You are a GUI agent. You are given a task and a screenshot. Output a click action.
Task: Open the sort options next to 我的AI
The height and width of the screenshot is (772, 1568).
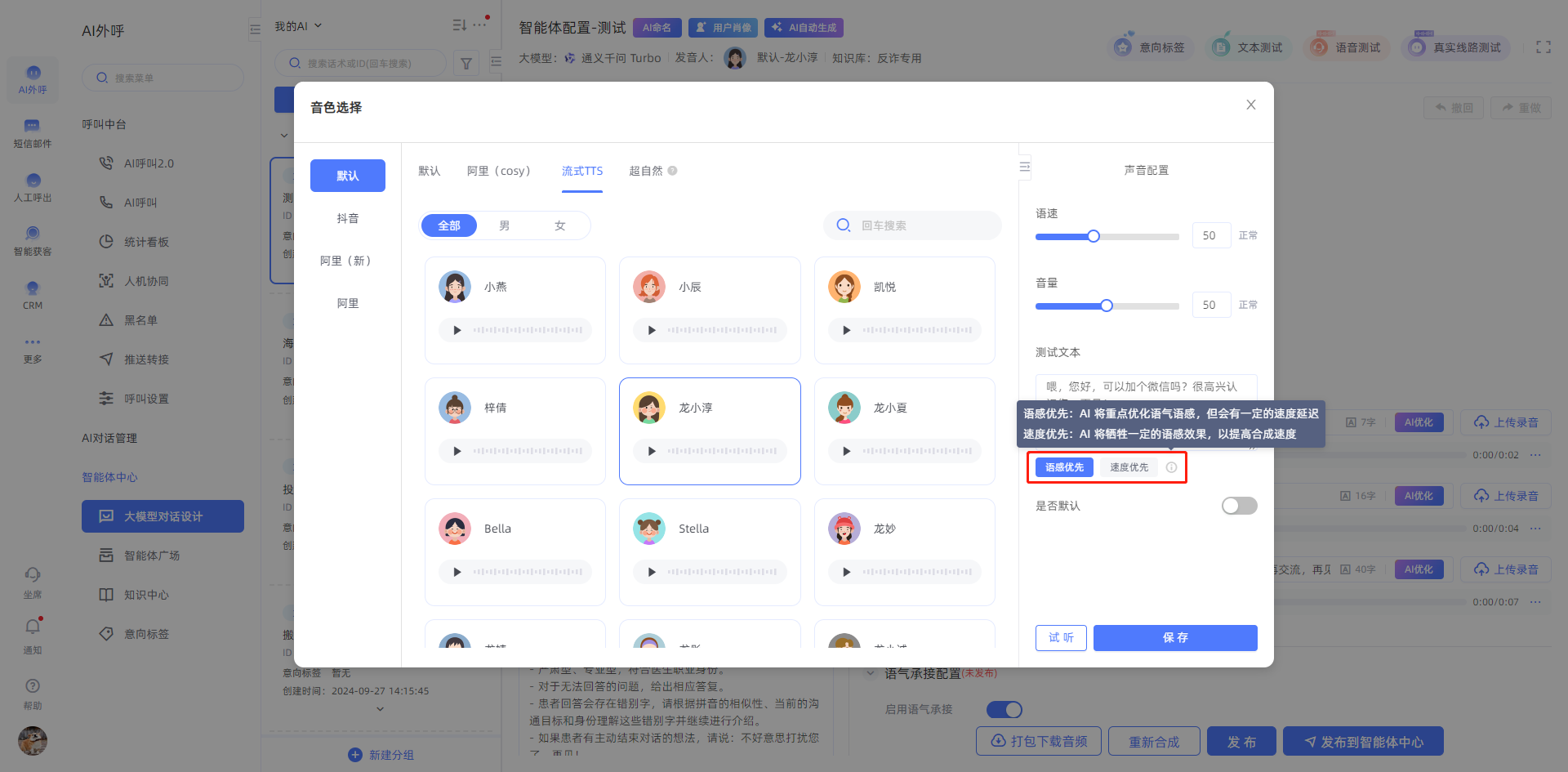[460, 25]
